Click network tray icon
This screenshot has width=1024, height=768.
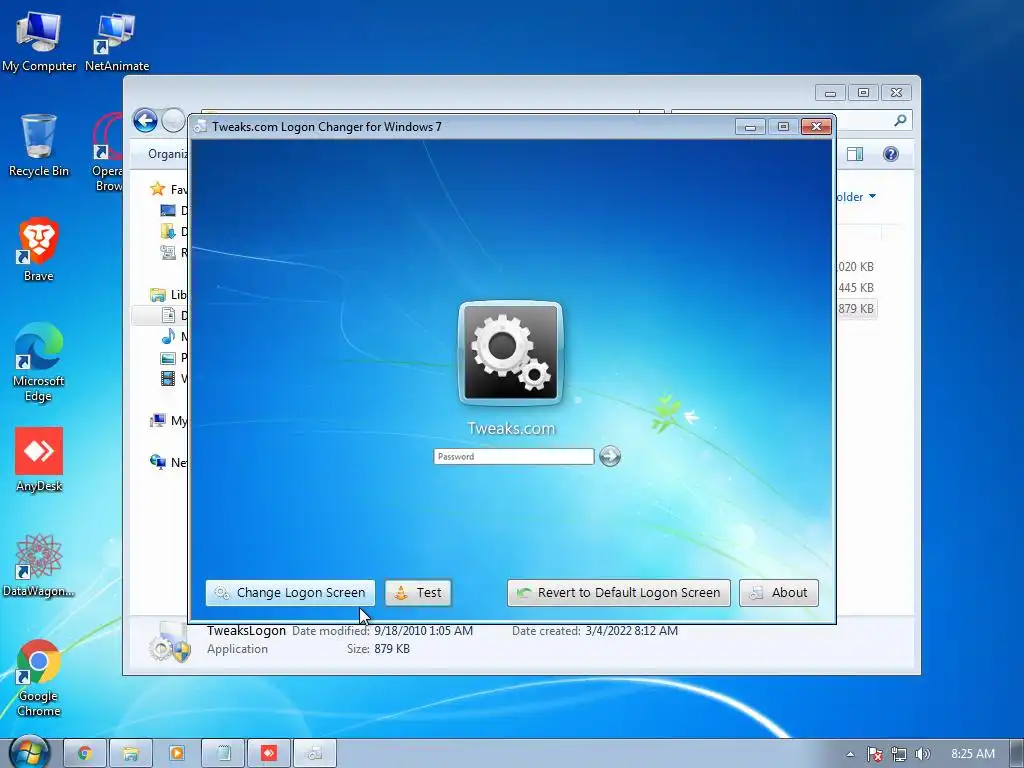coord(899,754)
